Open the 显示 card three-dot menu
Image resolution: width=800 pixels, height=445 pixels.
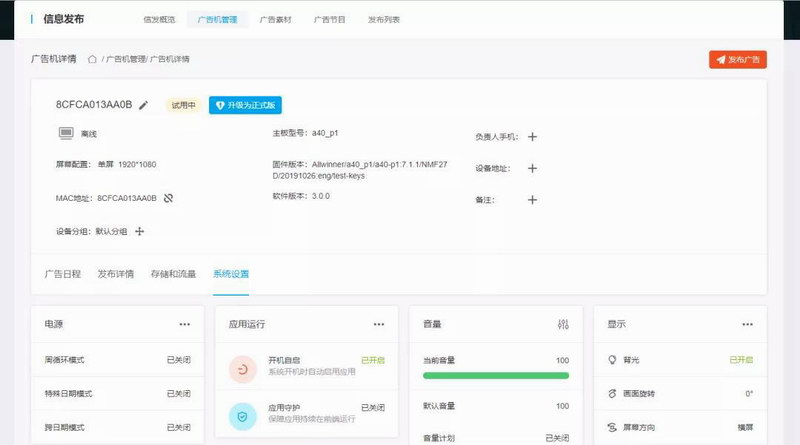click(746, 324)
